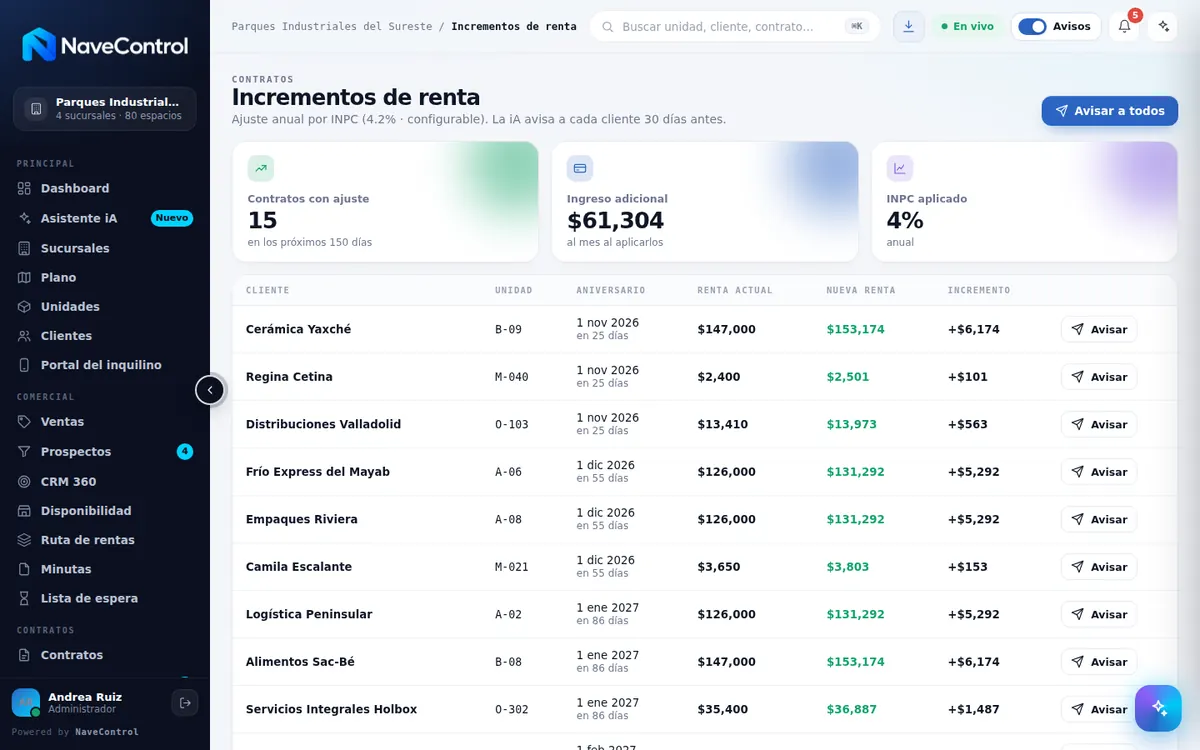Focus the Buscar unidad, cliente, contrato search field
The image size is (1200, 750).
click(735, 27)
